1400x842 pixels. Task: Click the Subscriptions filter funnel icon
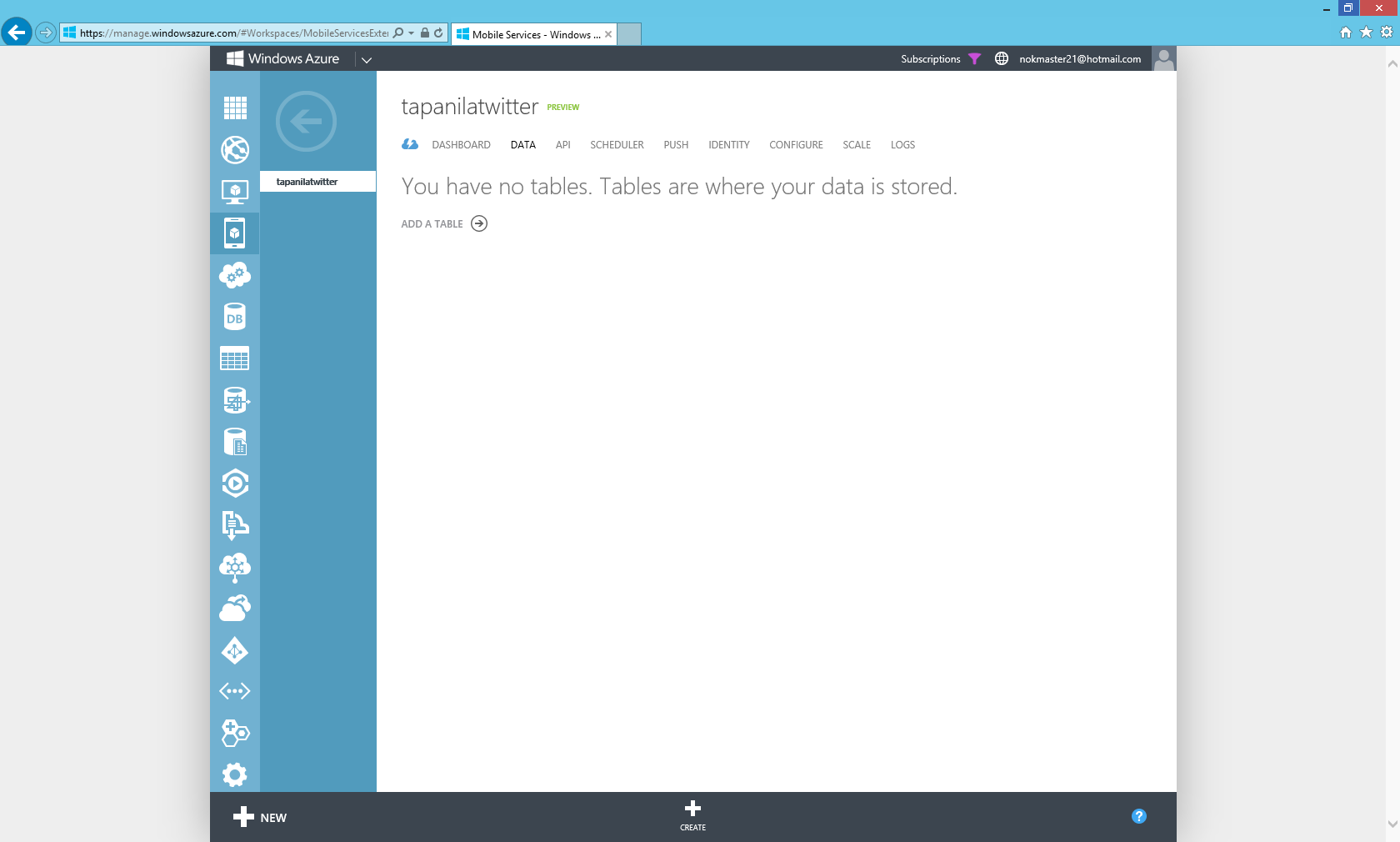[x=974, y=59]
